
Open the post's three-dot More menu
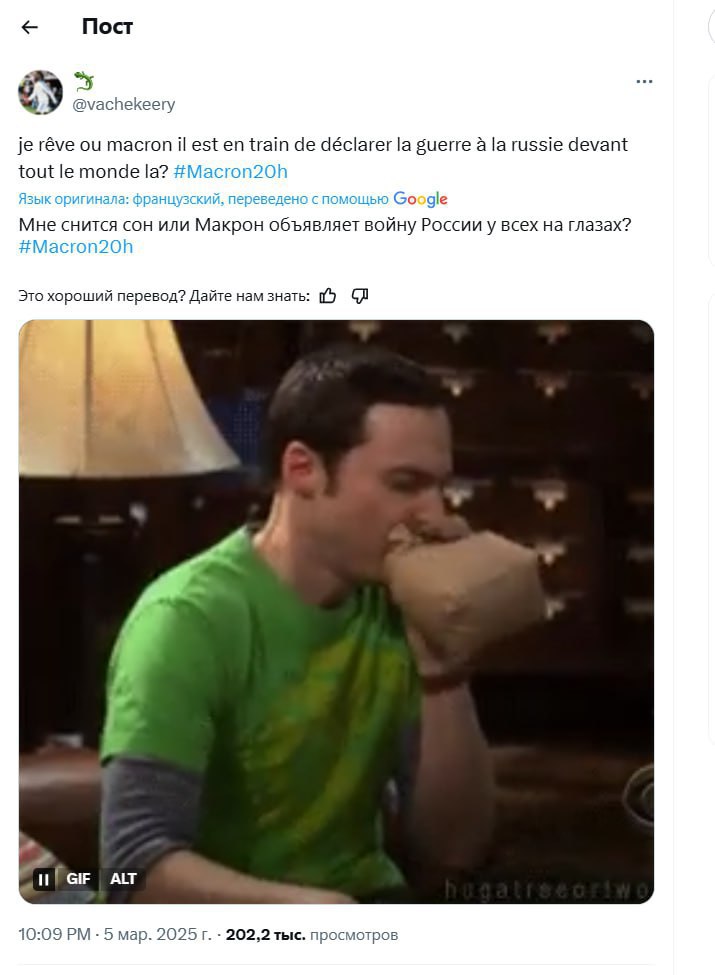coord(644,81)
